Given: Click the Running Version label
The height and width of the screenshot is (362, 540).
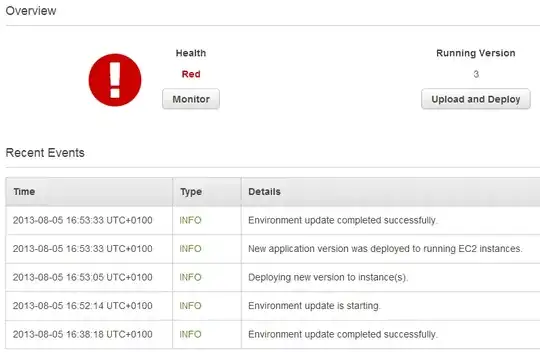Looking at the screenshot, I should [x=476, y=53].
